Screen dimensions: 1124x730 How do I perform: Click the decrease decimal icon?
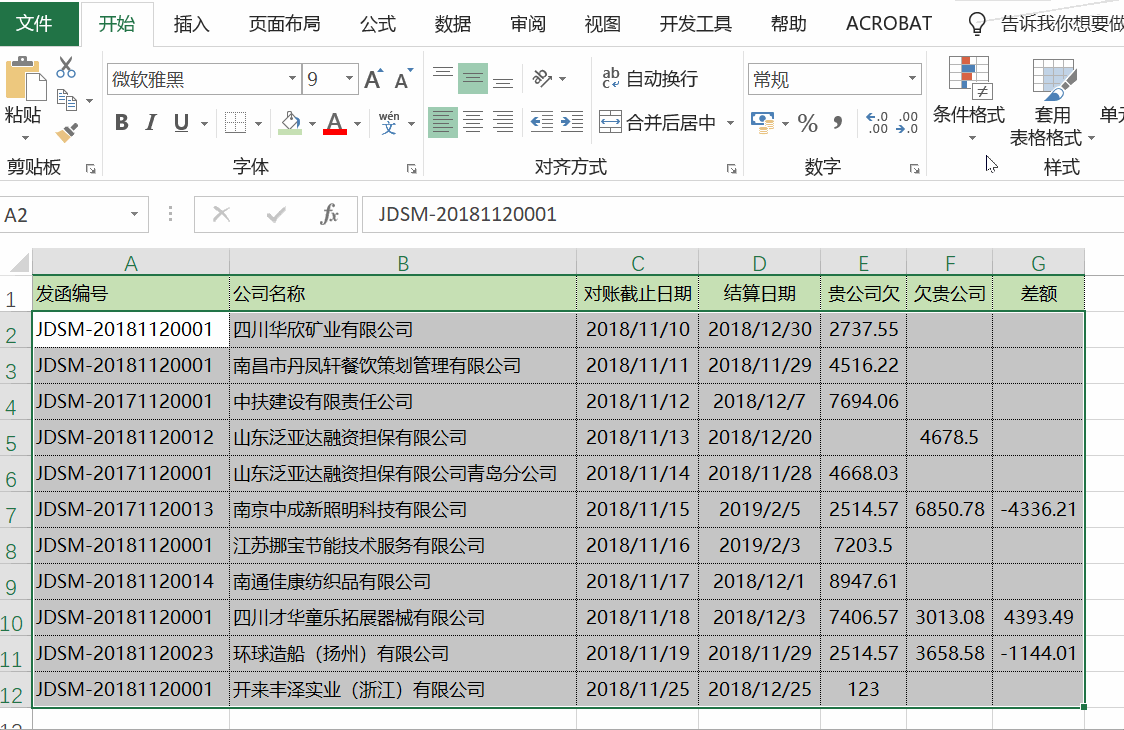pyautogui.click(x=906, y=123)
